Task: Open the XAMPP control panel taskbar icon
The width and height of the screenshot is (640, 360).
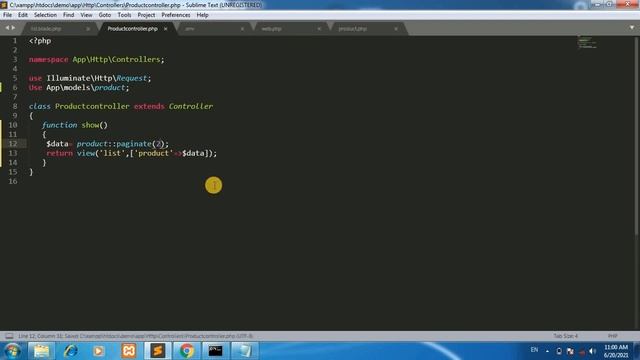Action: [x=129, y=351]
